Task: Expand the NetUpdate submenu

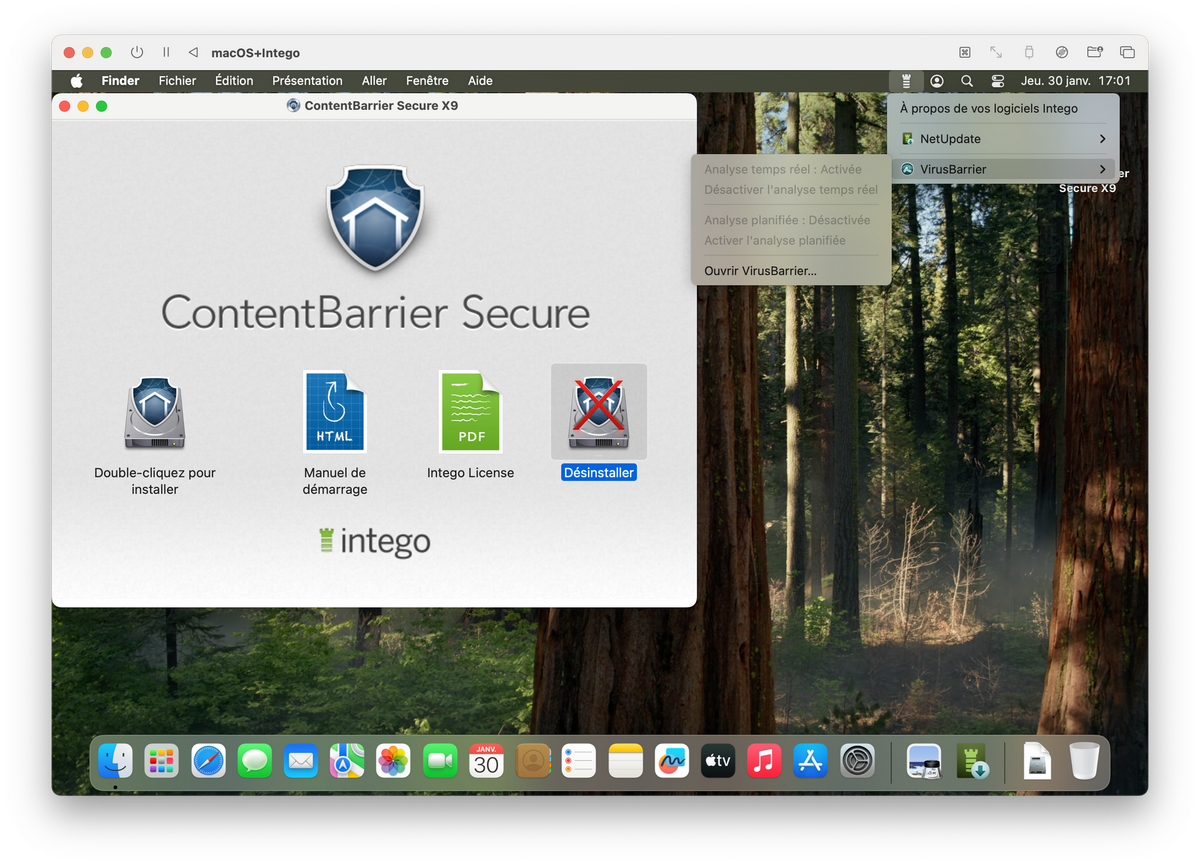Action: pos(1003,139)
